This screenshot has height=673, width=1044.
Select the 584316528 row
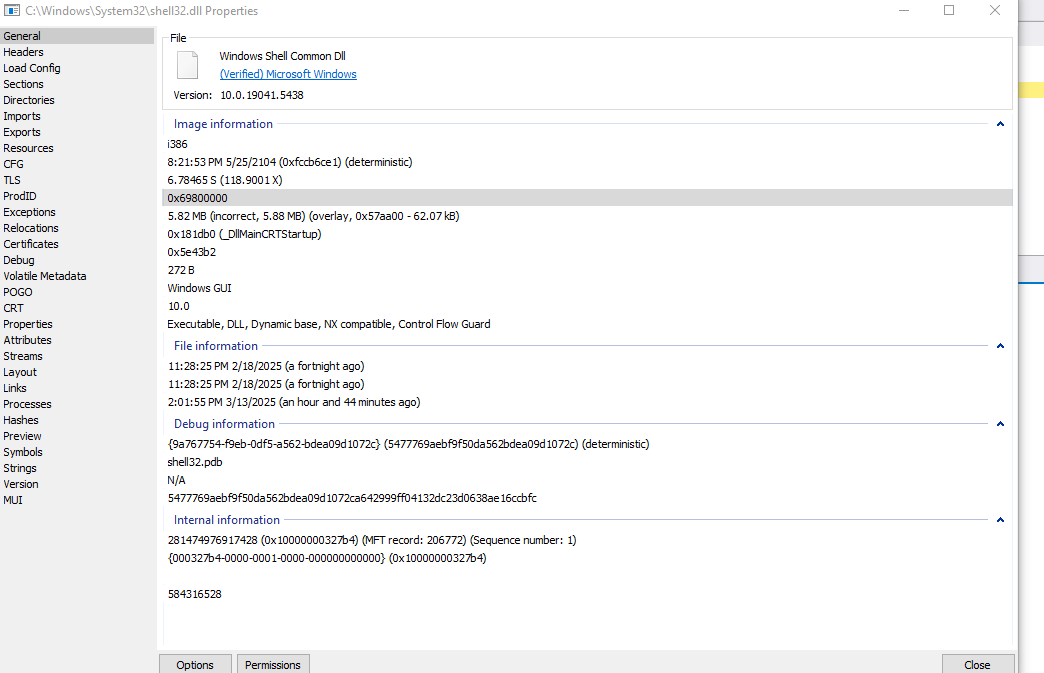587,593
